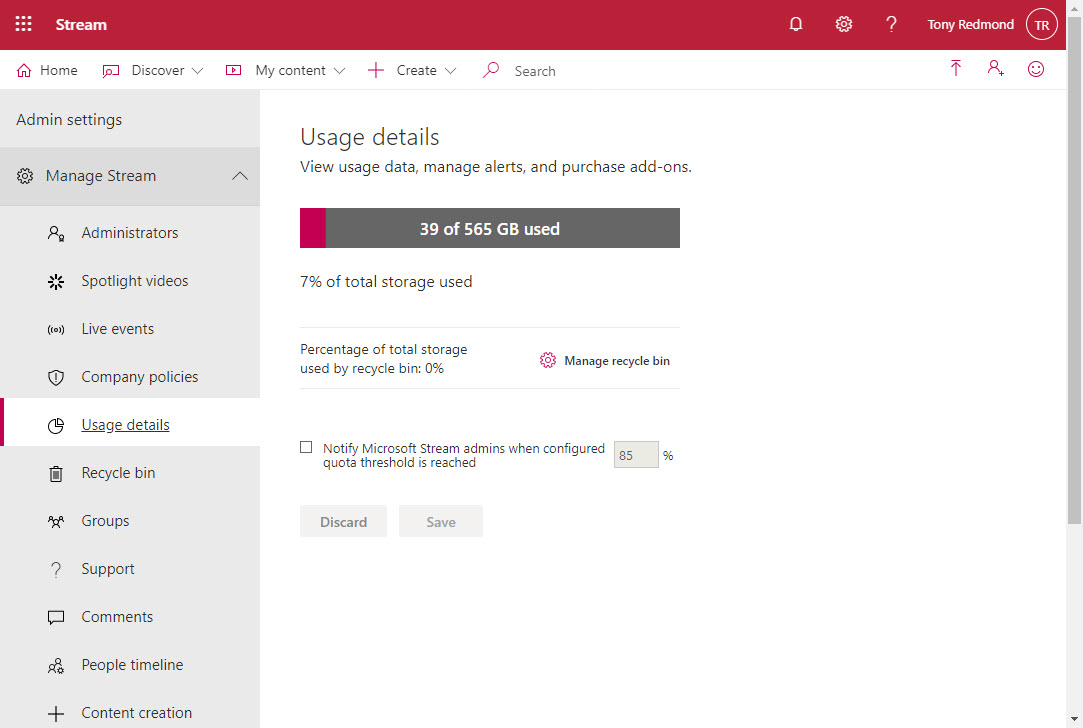The height and width of the screenshot is (728, 1083).
Task: Click the Comments speech bubble icon
Action: coord(56,617)
